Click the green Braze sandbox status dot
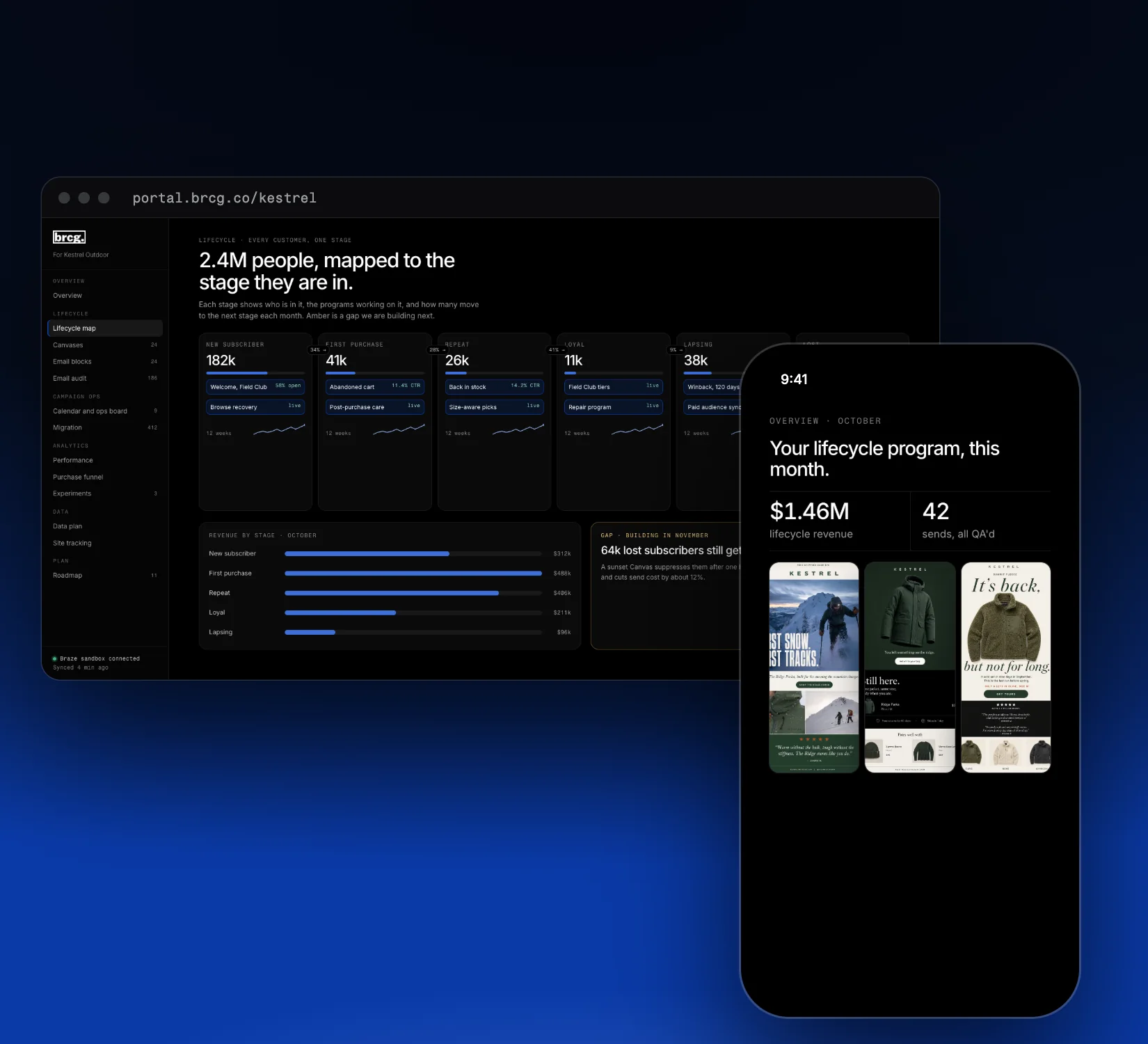This screenshot has width=1148, height=1044. [x=54, y=658]
